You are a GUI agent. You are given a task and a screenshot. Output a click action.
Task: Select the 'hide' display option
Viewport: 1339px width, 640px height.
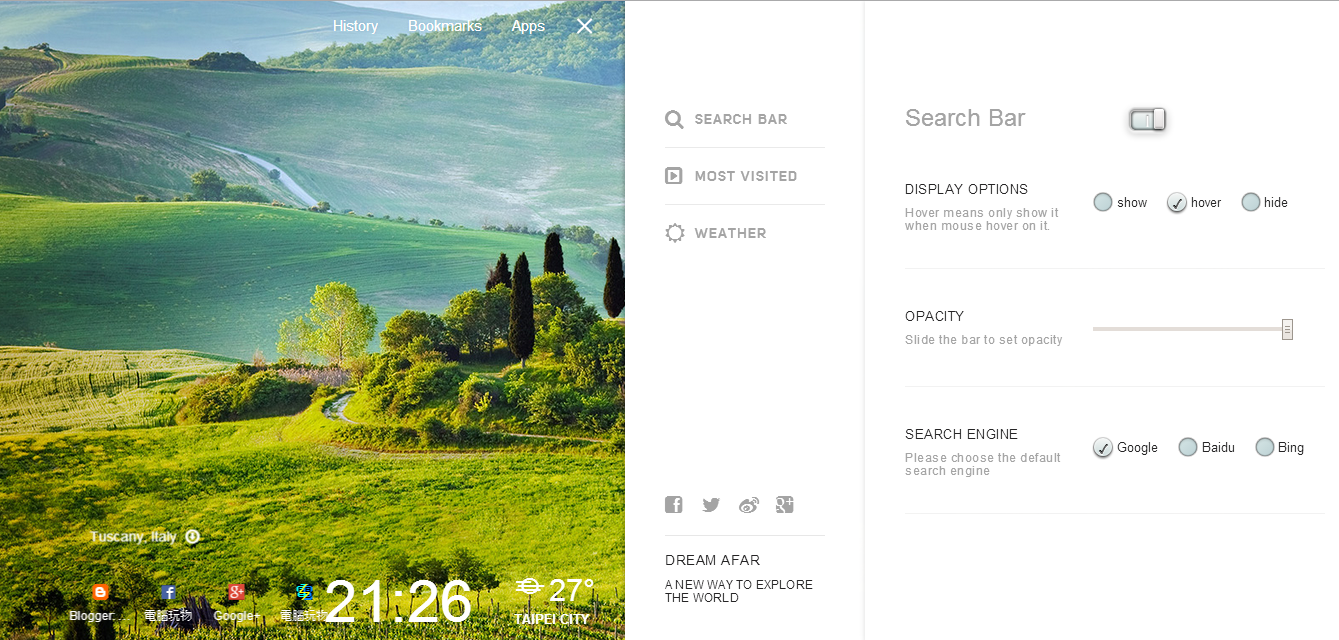coord(1251,202)
